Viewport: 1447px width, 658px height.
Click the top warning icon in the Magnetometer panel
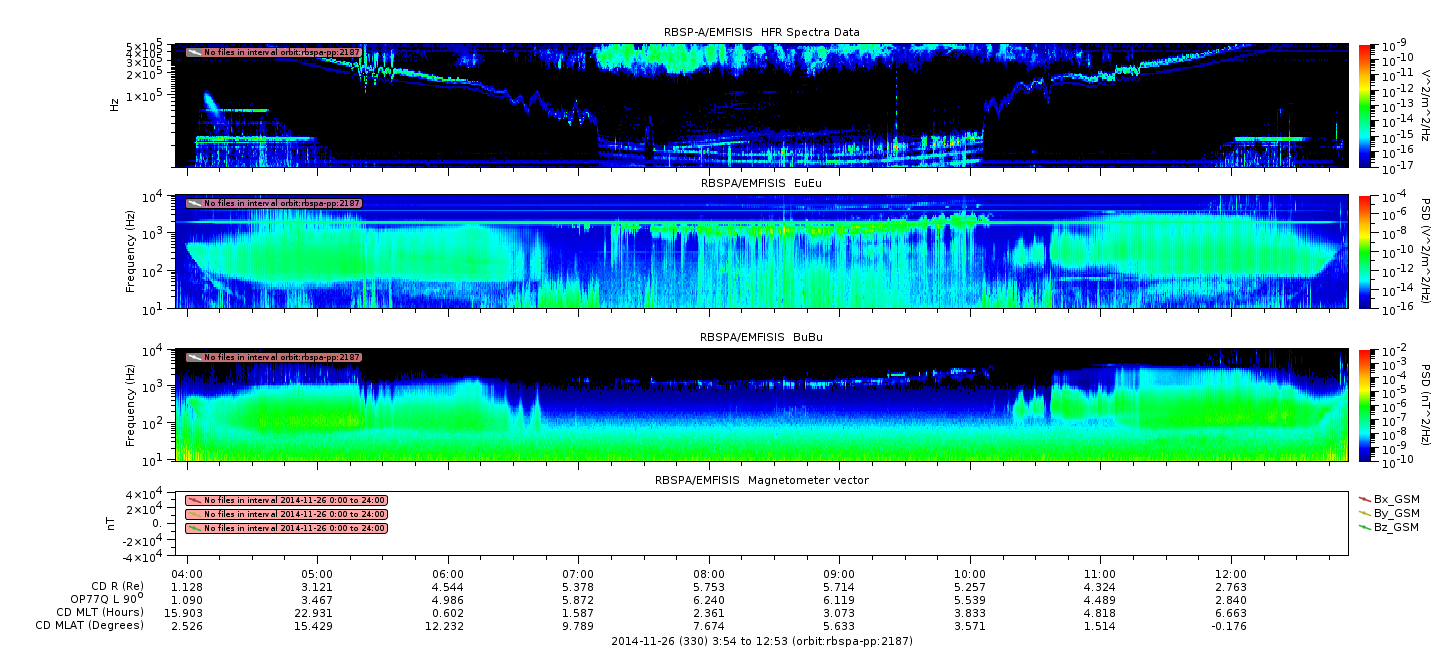tap(194, 500)
